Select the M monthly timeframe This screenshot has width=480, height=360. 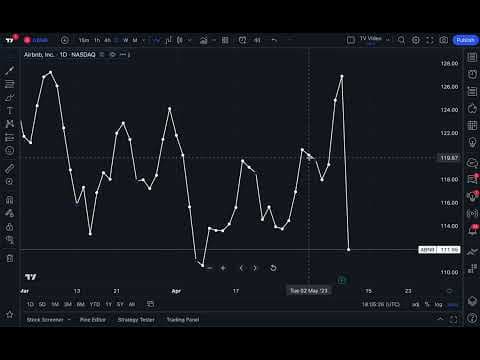135,40
